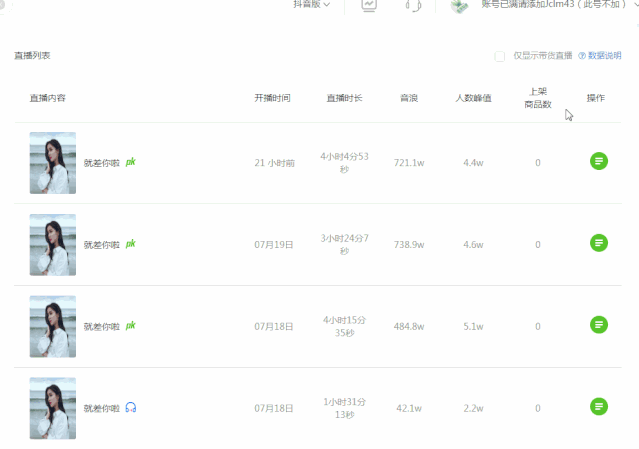Viewport: 639px width, 449px height.
Task: Click the 4.4w peak viewers value
Action: pos(473,163)
